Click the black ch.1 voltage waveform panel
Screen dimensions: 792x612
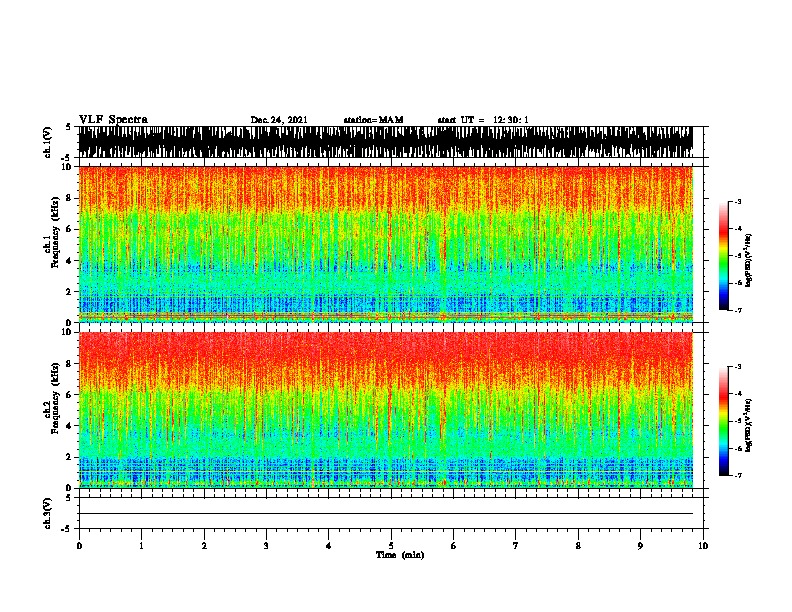[385, 142]
